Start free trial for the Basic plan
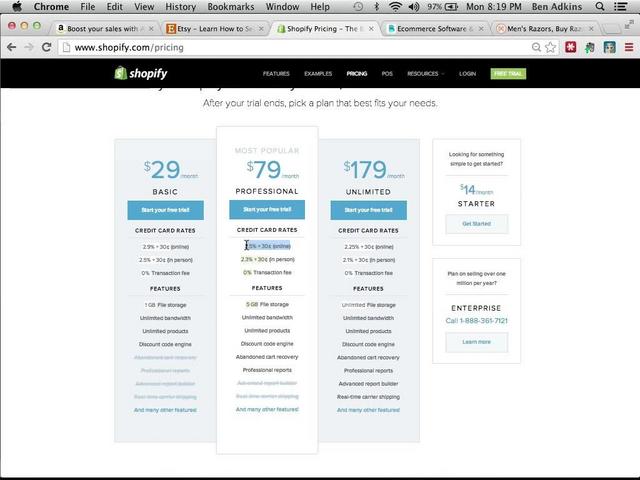The image size is (640, 480). click(165, 210)
